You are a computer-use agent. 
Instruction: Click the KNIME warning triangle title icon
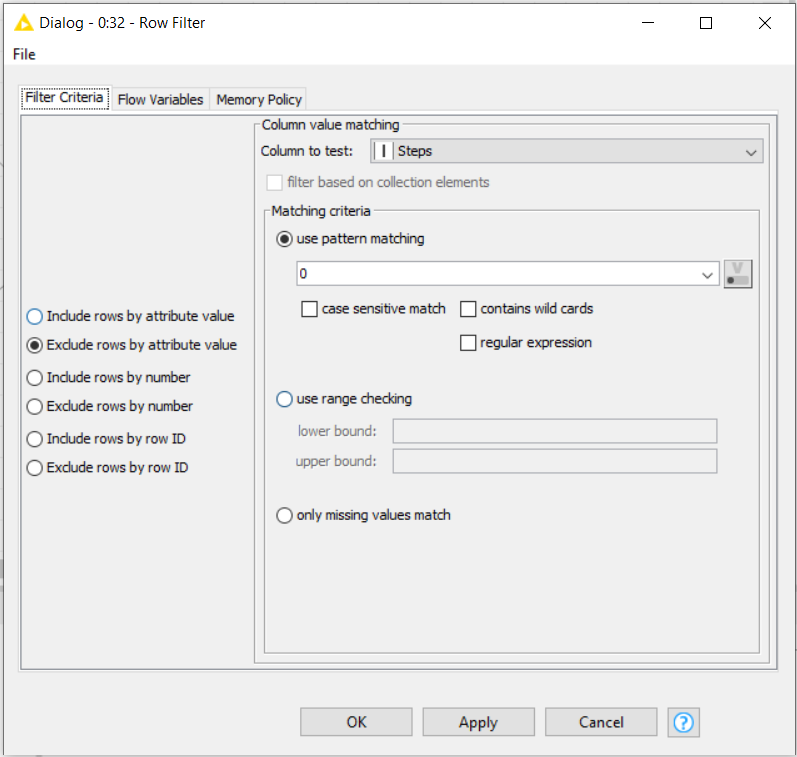pyautogui.click(x=23, y=23)
